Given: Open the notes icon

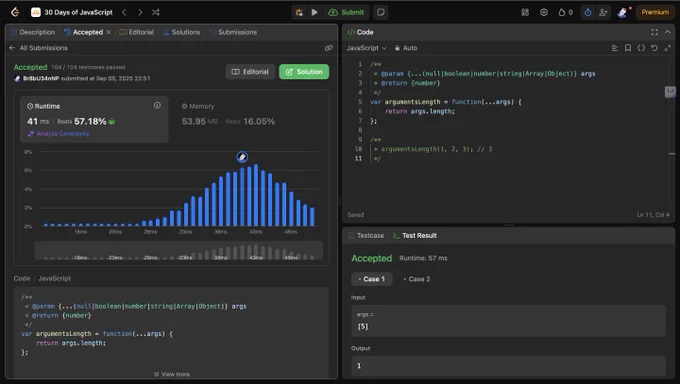Looking at the screenshot, I should point(381,12).
